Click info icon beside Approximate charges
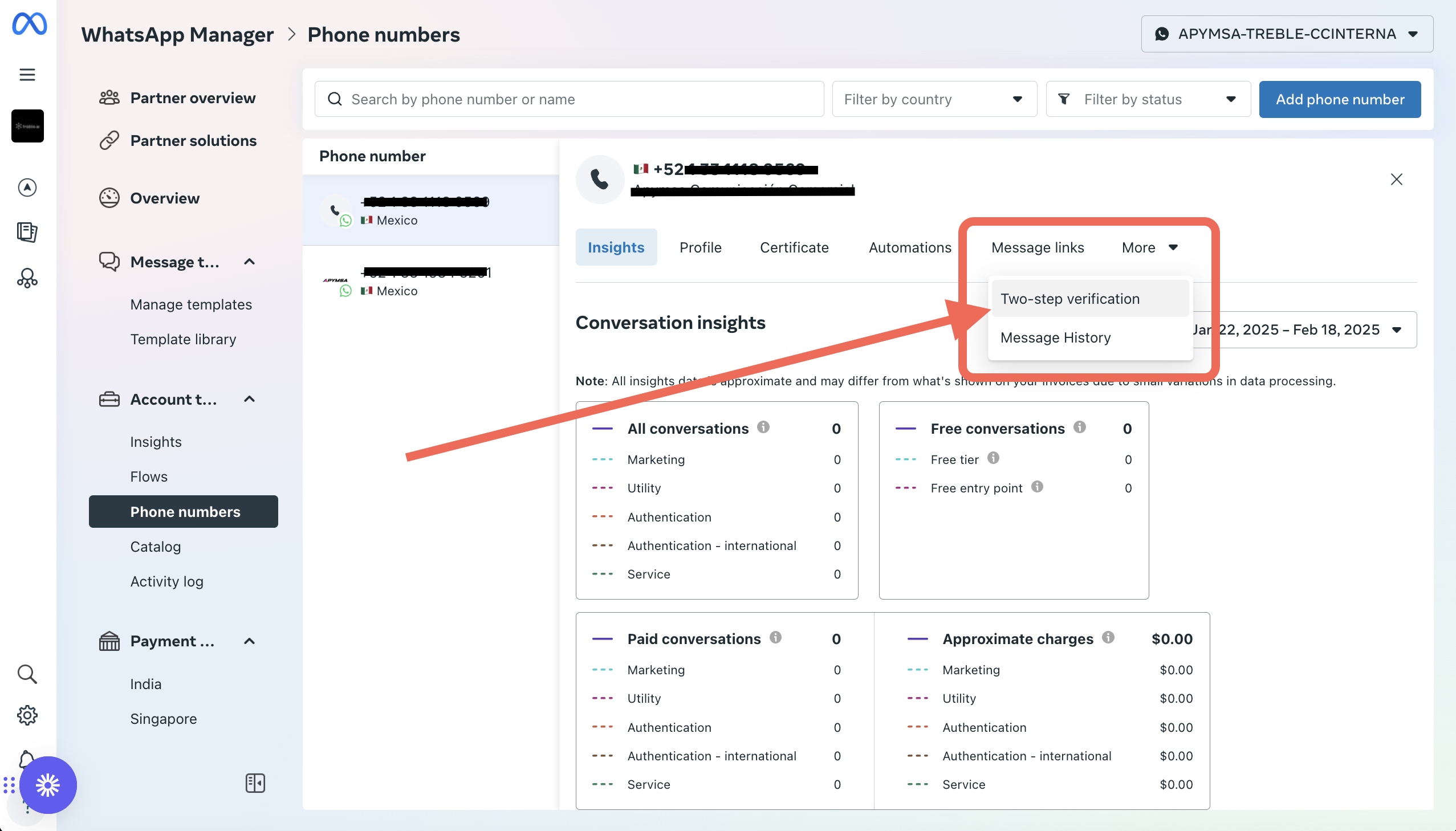The image size is (1456, 831). point(1108,637)
